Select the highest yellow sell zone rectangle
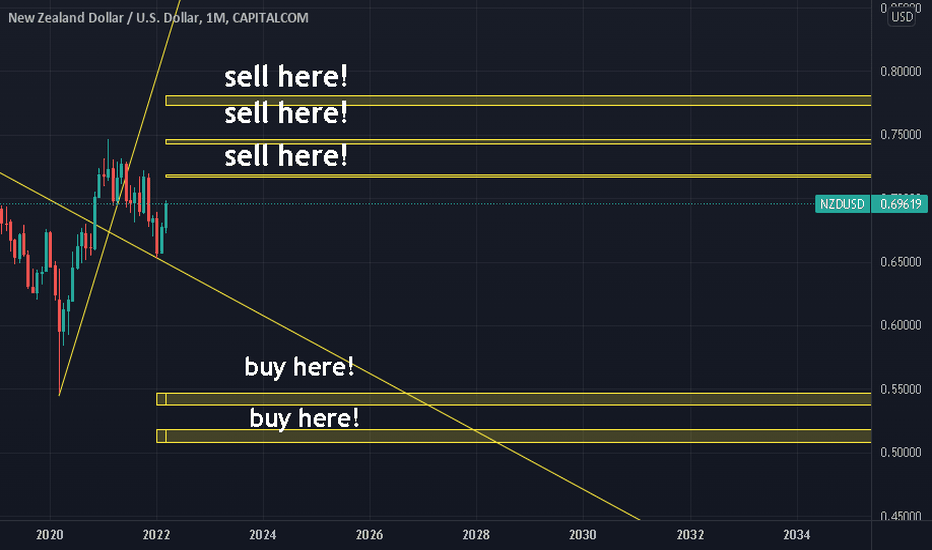Image resolution: width=932 pixels, height=550 pixels. (518, 100)
